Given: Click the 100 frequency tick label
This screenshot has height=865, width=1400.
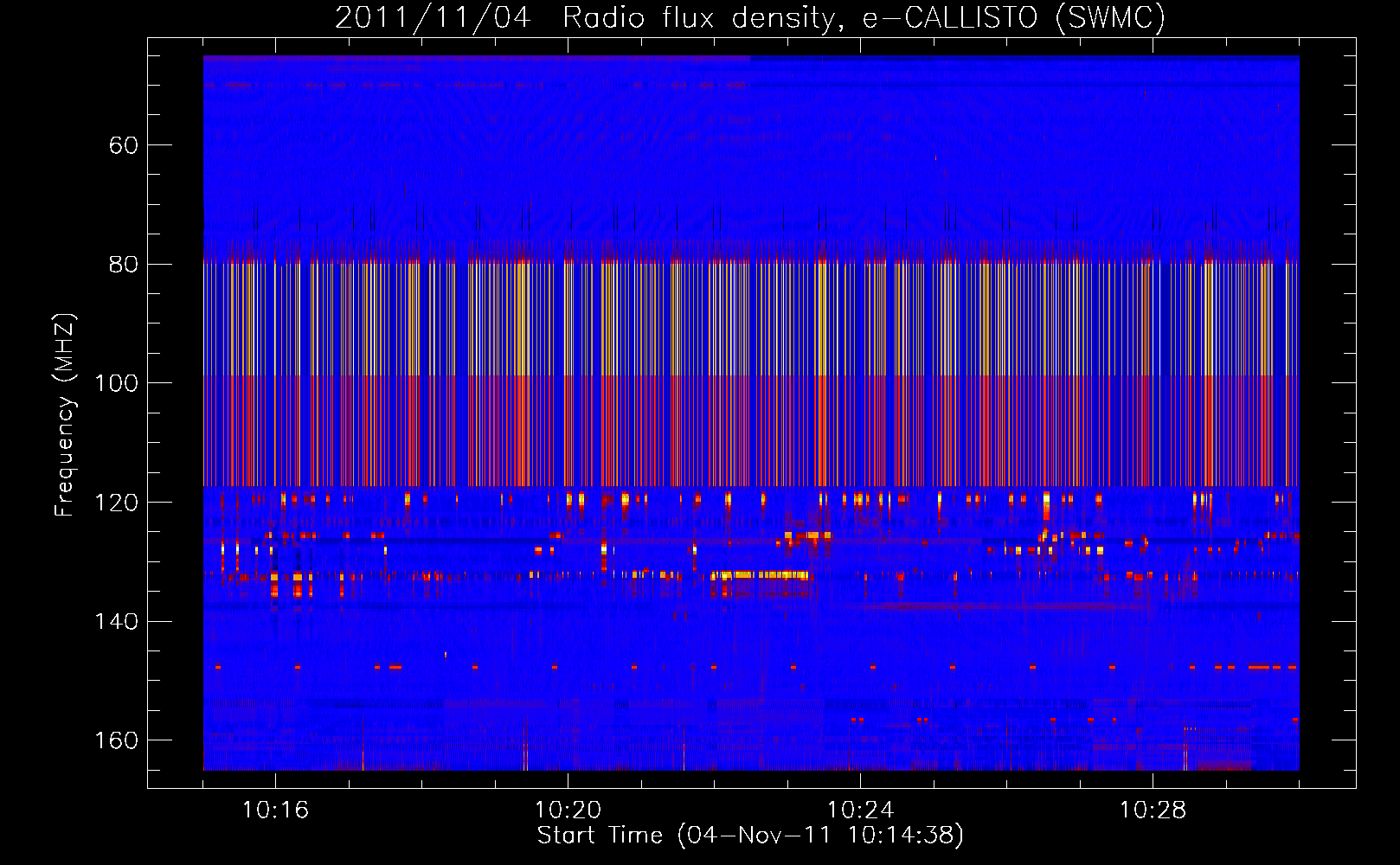Looking at the screenshot, I should click(116, 383).
